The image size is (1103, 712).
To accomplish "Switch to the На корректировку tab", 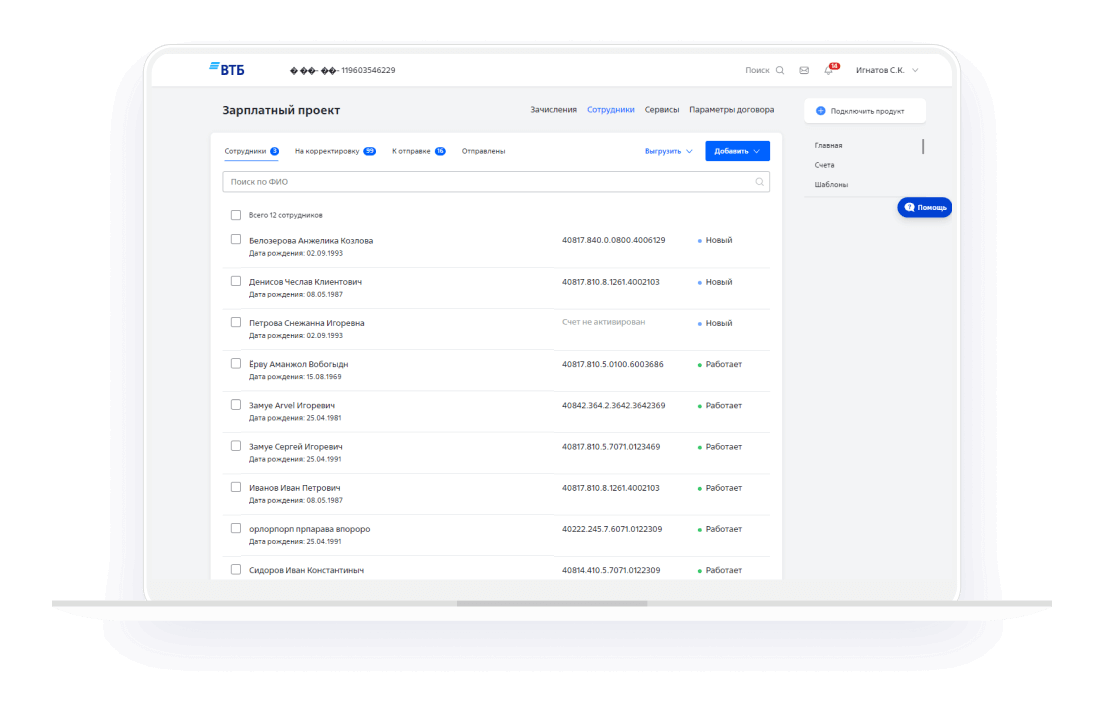I will click(327, 151).
